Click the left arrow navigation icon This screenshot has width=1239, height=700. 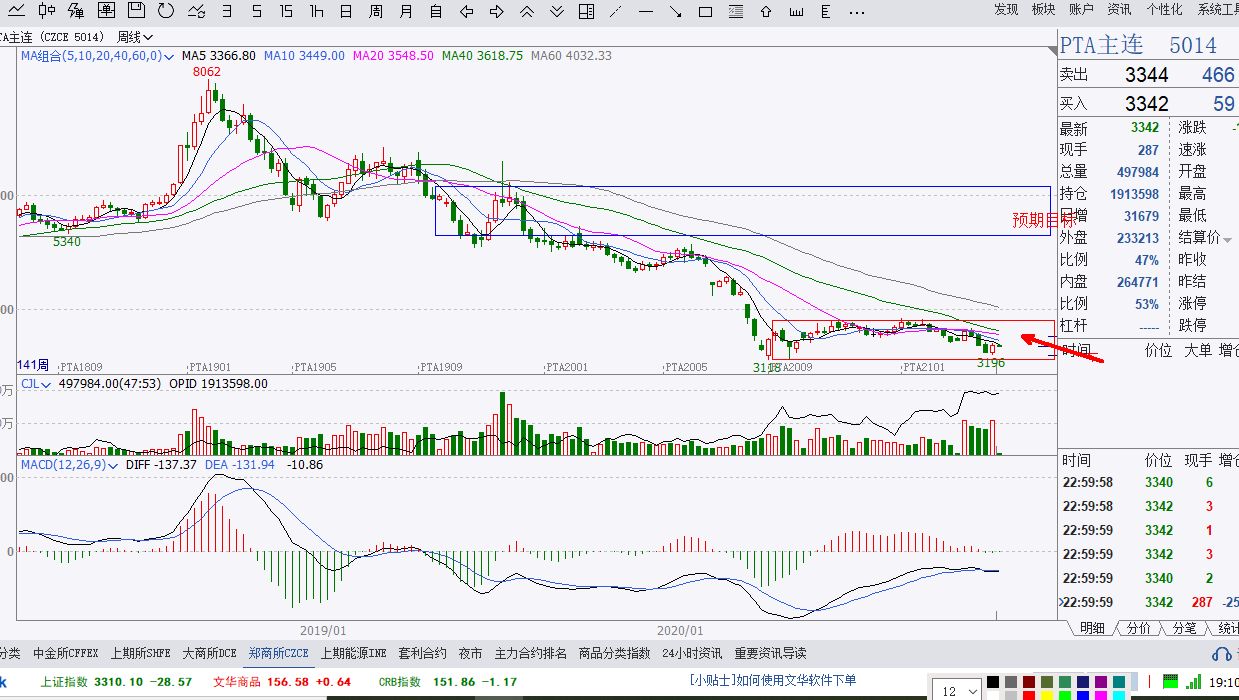point(466,11)
